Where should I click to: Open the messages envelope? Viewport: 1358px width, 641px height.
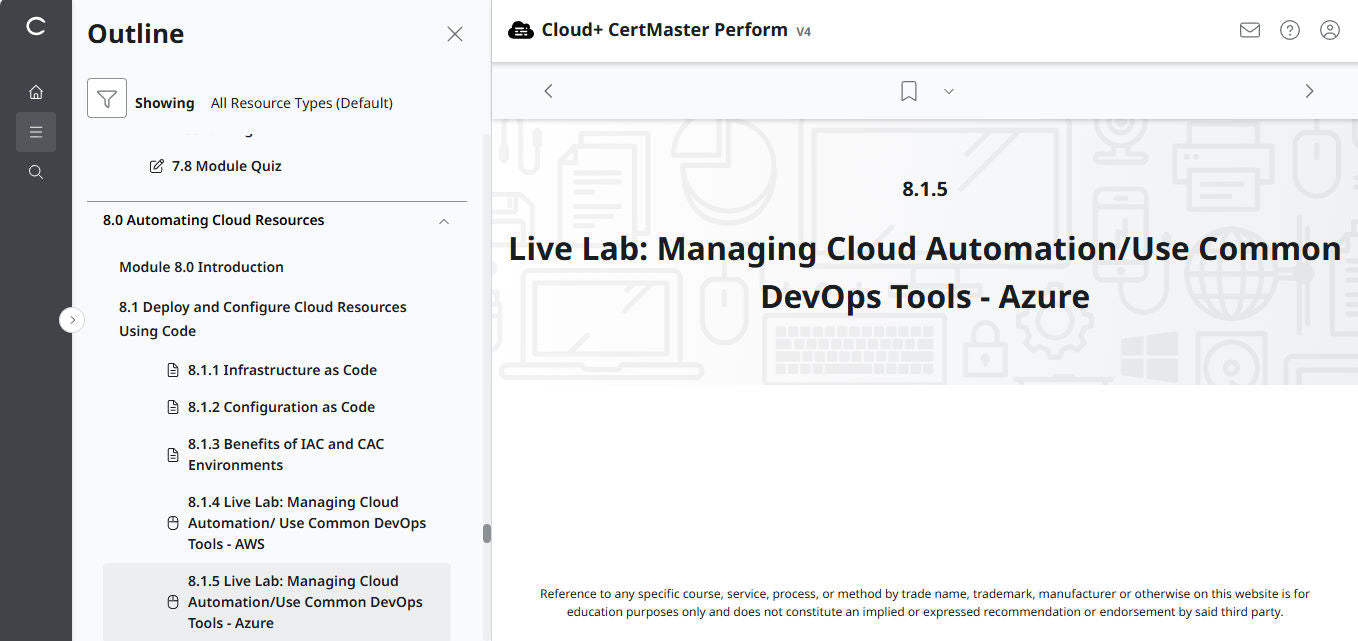(x=1249, y=30)
